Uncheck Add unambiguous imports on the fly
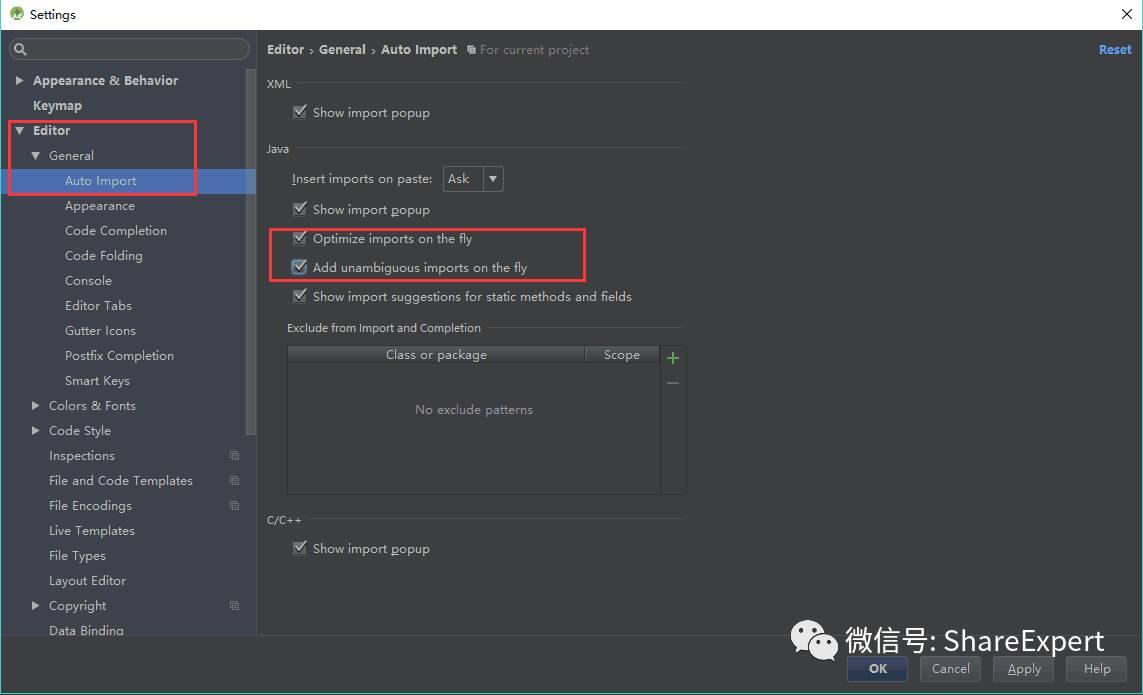This screenshot has height=695, width=1143. (299, 267)
